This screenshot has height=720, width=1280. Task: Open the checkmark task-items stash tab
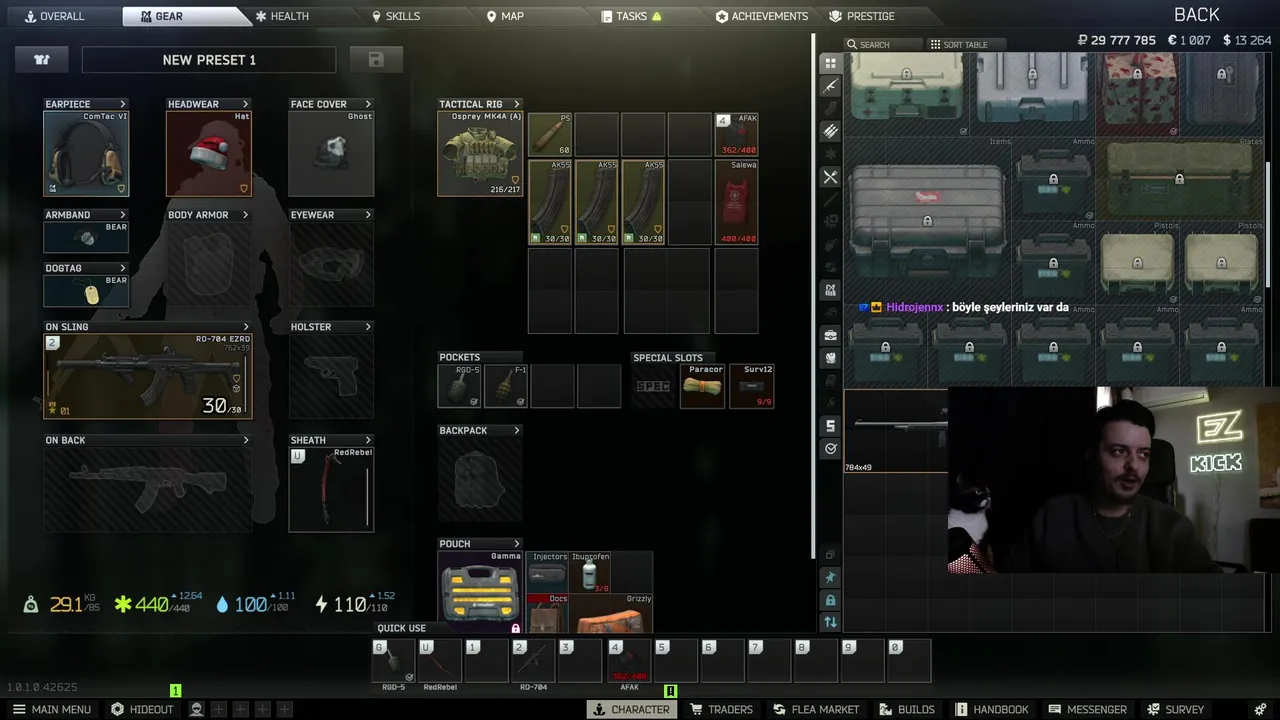point(830,449)
